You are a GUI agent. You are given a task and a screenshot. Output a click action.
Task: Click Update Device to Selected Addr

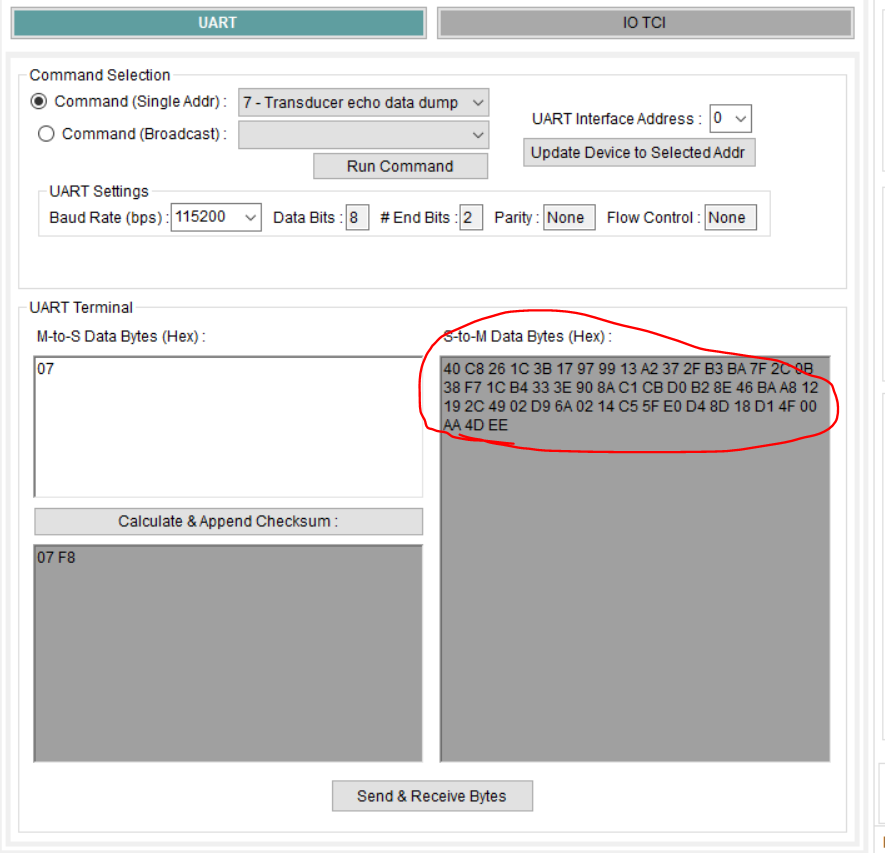pyautogui.click(x=639, y=152)
